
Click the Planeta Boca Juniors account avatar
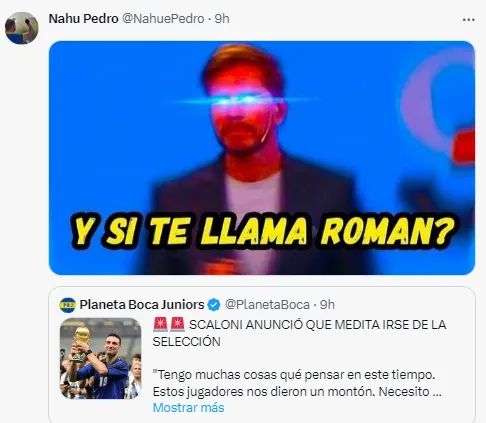(68, 305)
